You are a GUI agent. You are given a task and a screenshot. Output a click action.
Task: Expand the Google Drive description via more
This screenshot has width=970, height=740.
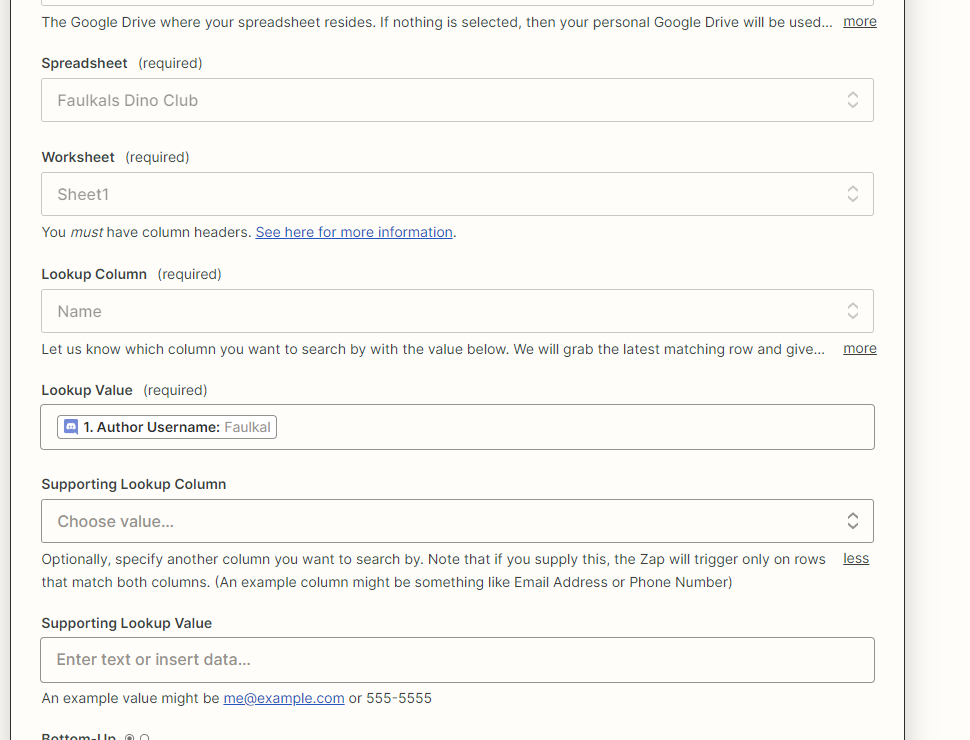(x=860, y=22)
